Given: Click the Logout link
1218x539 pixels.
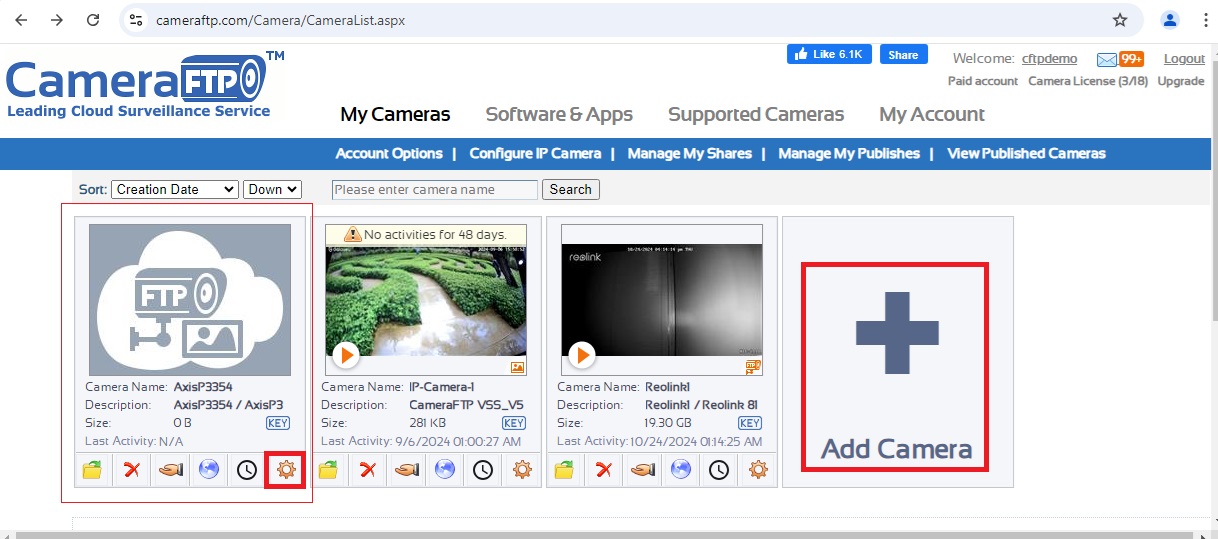Looking at the screenshot, I should pyautogui.click(x=1184, y=59).
